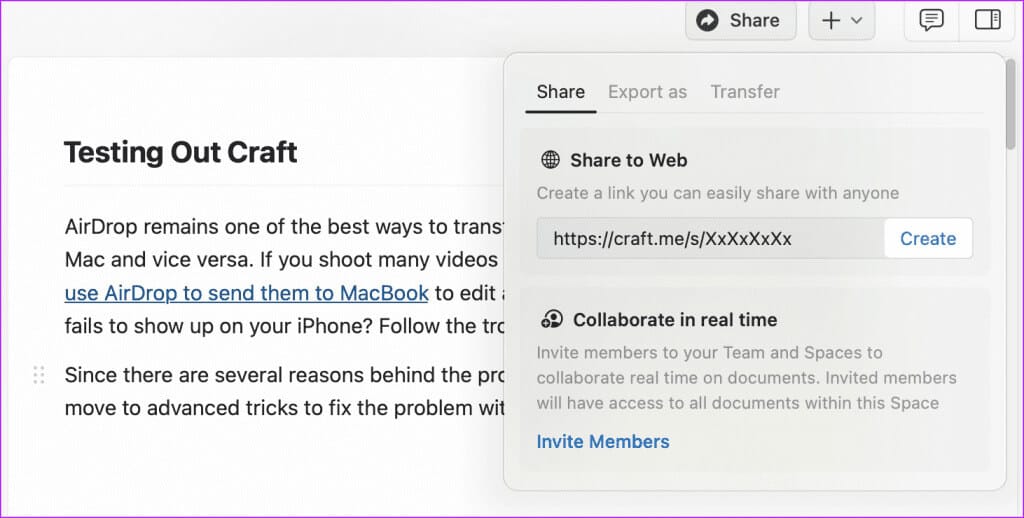
Task: Click the Invite Members link
Action: (x=603, y=442)
